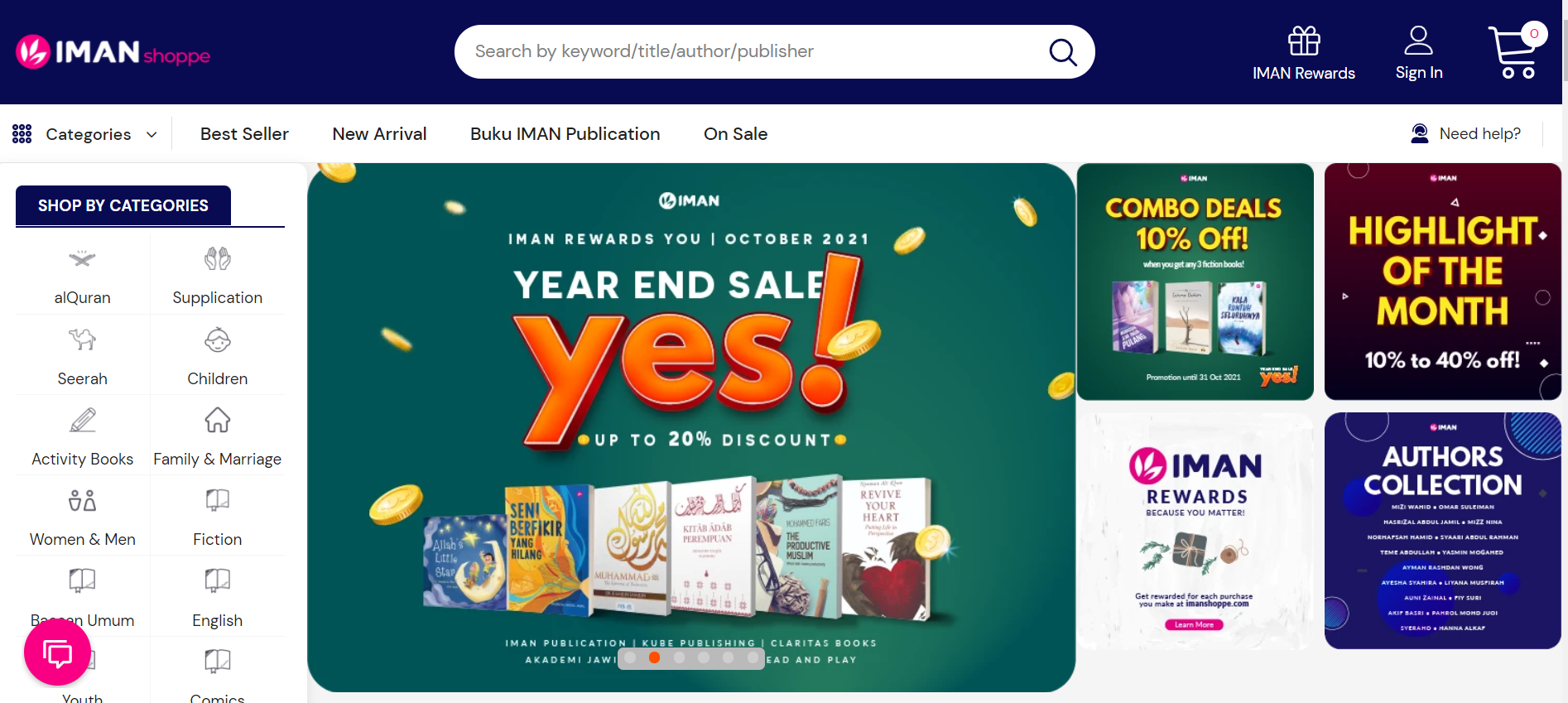Click the Need help? link
The height and width of the screenshot is (703, 1568).
coord(1479,134)
